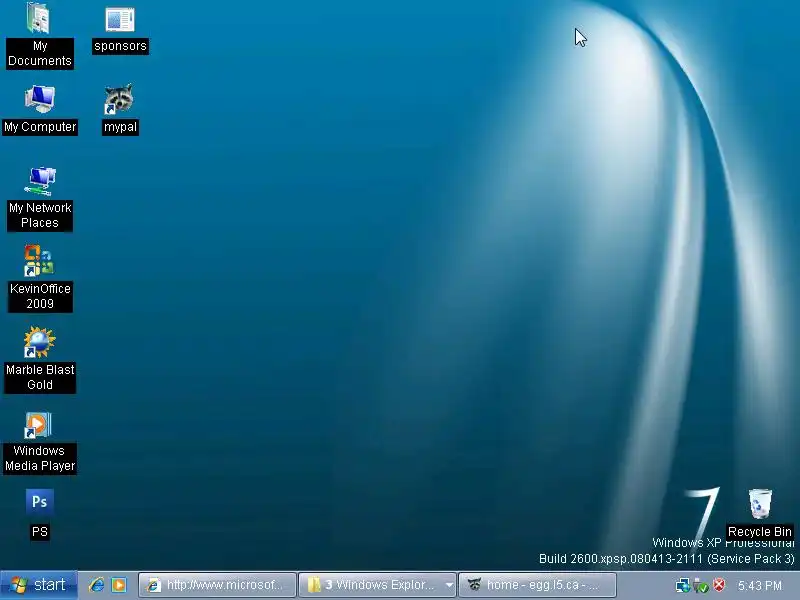Switch to the microsoft.com browser taskbar button
The width and height of the screenshot is (800, 600).
point(217,585)
